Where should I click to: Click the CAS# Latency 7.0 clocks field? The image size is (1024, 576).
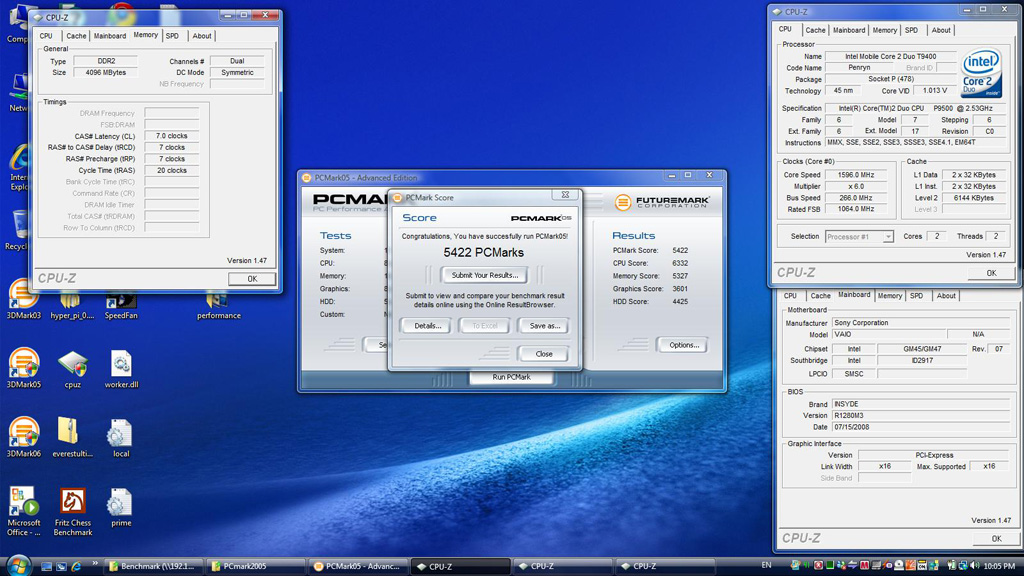point(171,136)
